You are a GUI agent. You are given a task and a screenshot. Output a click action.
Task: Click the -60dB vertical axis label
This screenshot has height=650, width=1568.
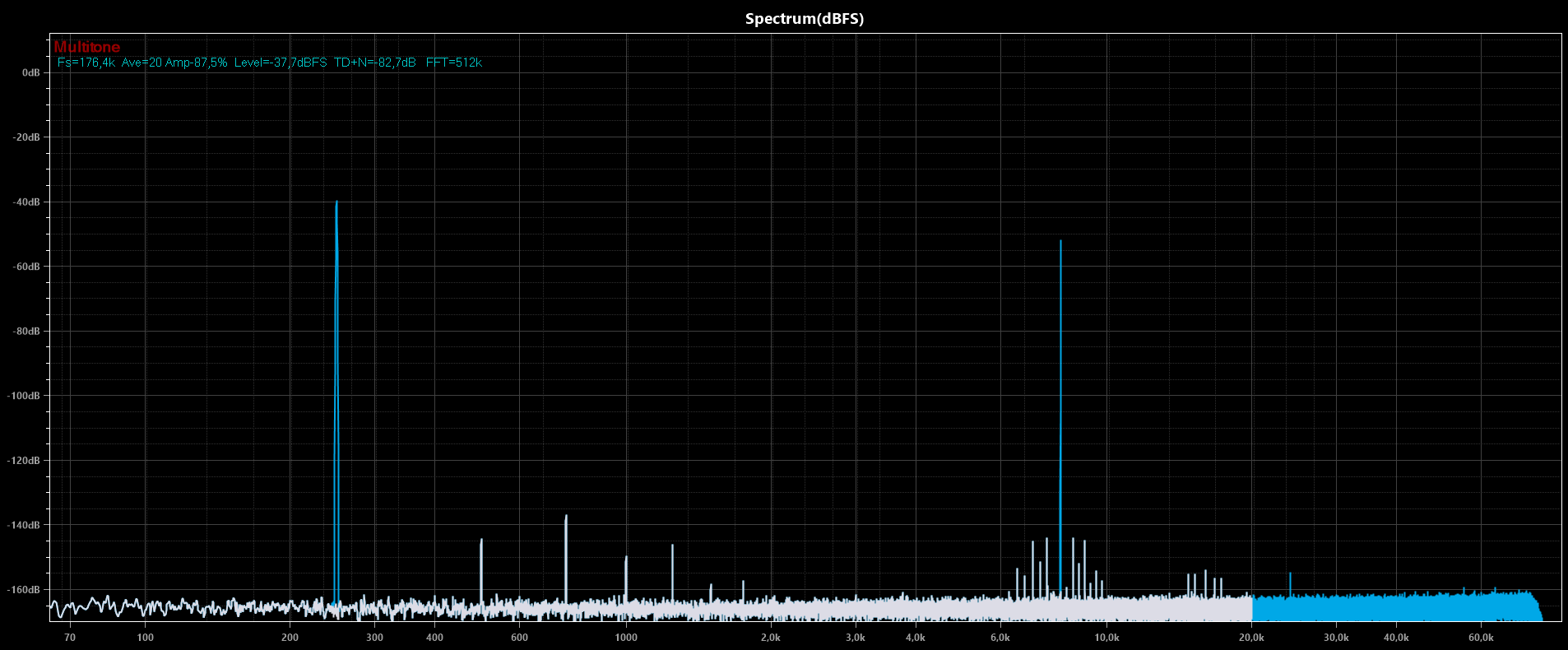pyautogui.click(x=26, y=267)
